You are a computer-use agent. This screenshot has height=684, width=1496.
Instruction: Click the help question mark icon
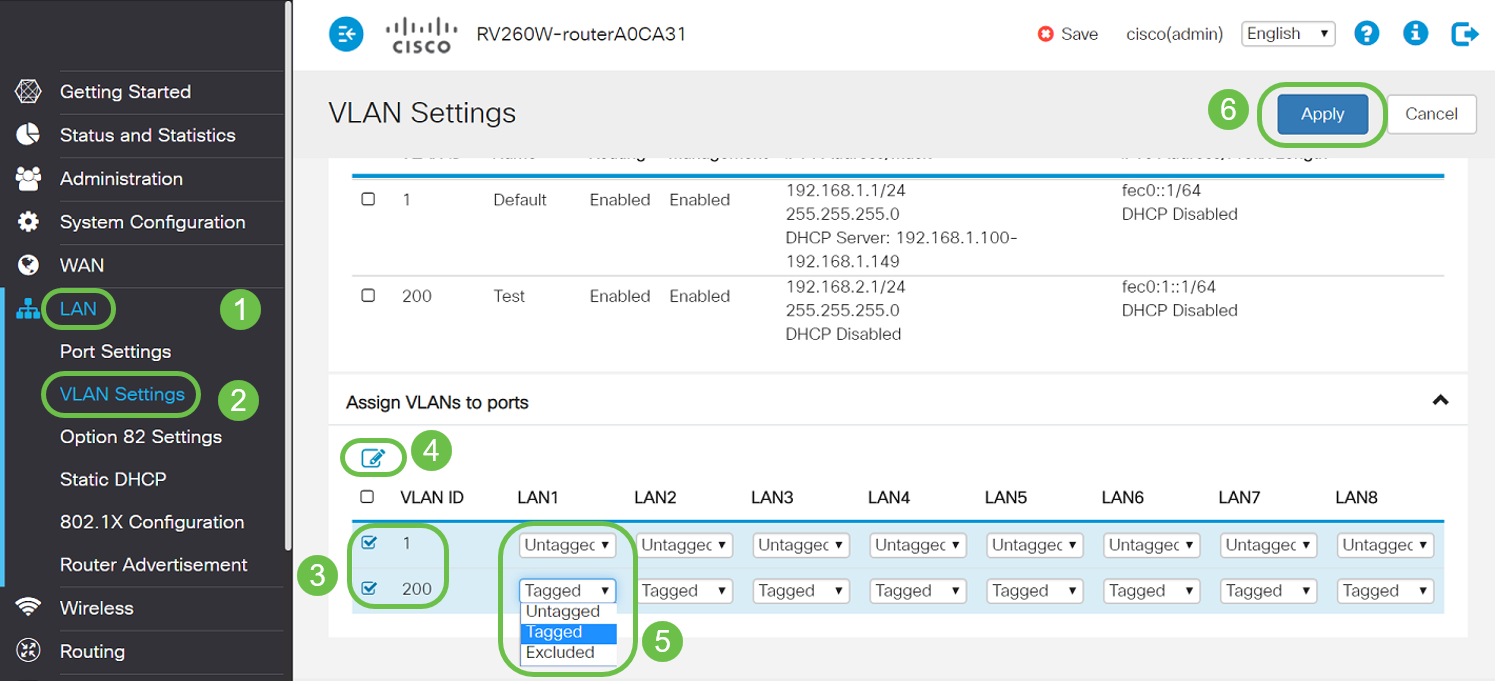(x=1367, y=33)
